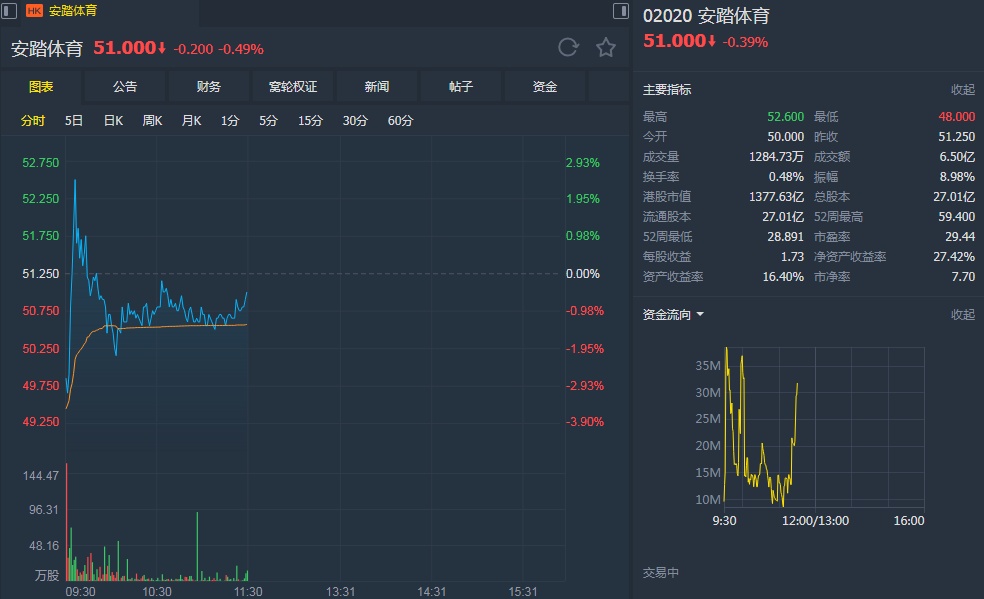
Task: Select the 60分 interval
Action: 400,120
